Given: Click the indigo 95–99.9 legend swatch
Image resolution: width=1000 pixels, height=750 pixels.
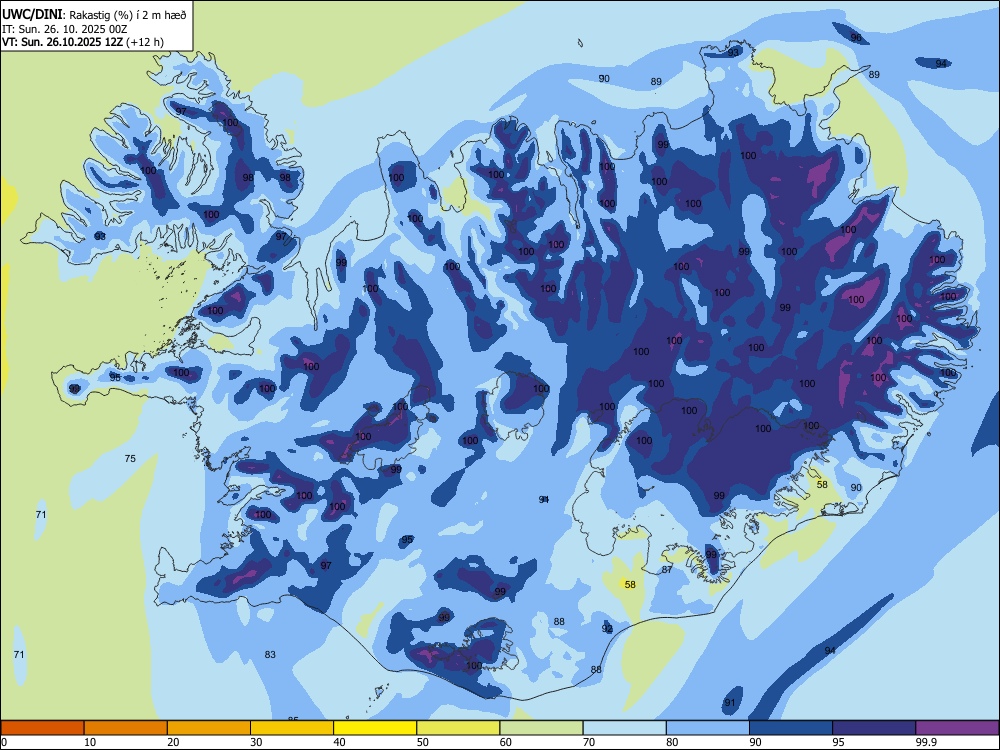Looking at the screenshot, I should click(x=874, y=728).
